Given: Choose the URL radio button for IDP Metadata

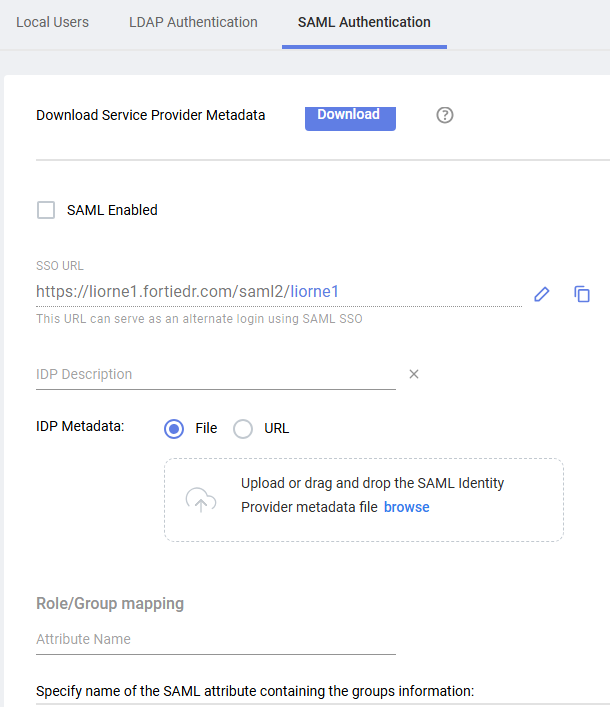Looking at the screenshot, I should point(243,428).
